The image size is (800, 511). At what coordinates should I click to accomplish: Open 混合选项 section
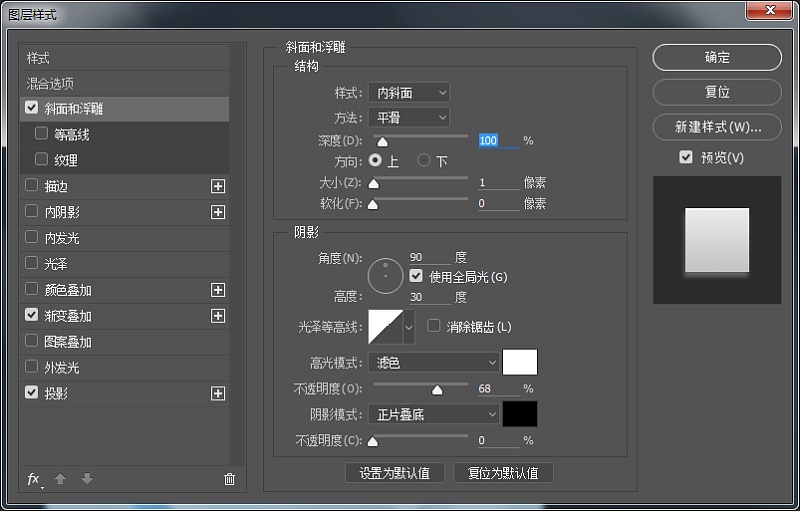click(x=124, y=83)
